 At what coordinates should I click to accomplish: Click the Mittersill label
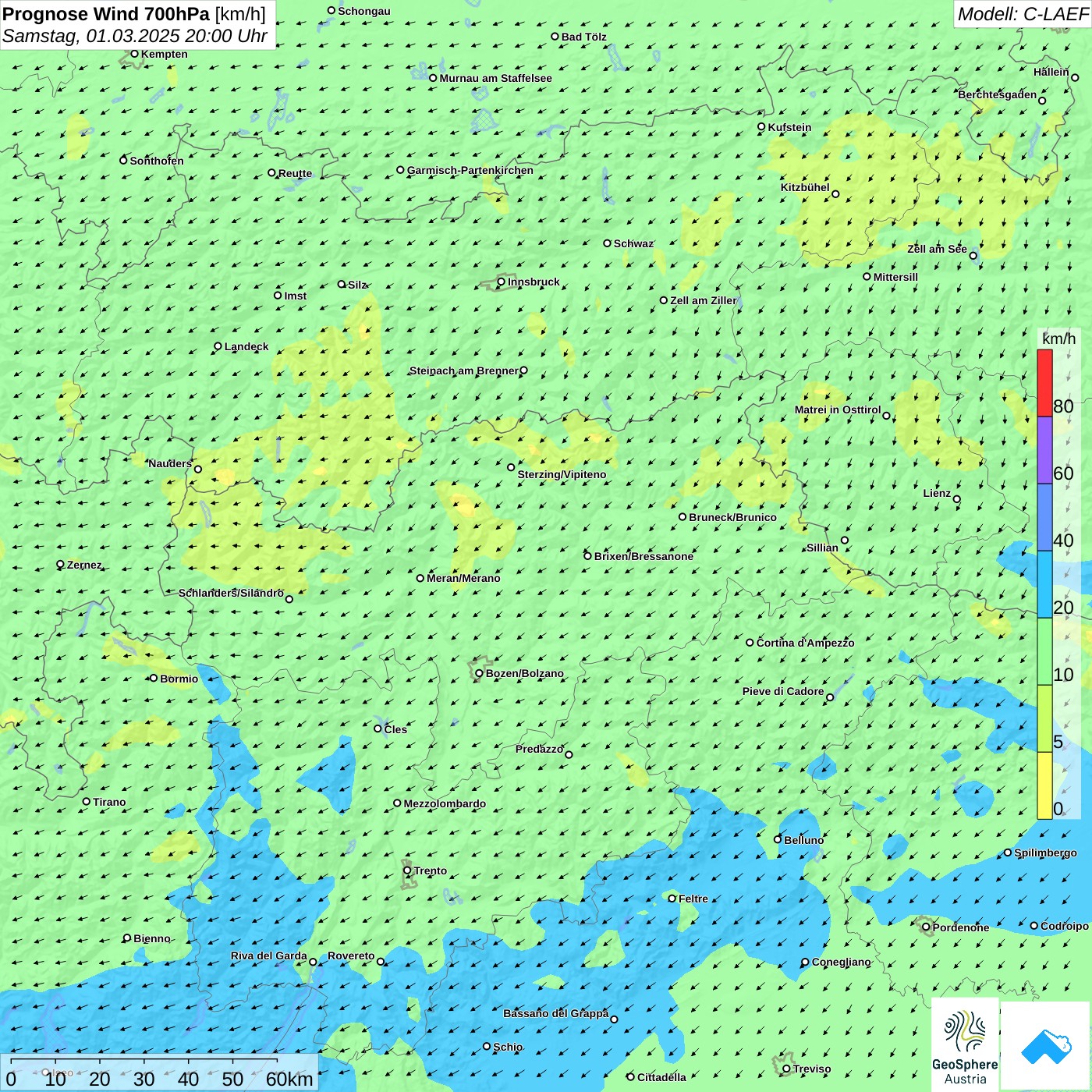tap(895, 277)
